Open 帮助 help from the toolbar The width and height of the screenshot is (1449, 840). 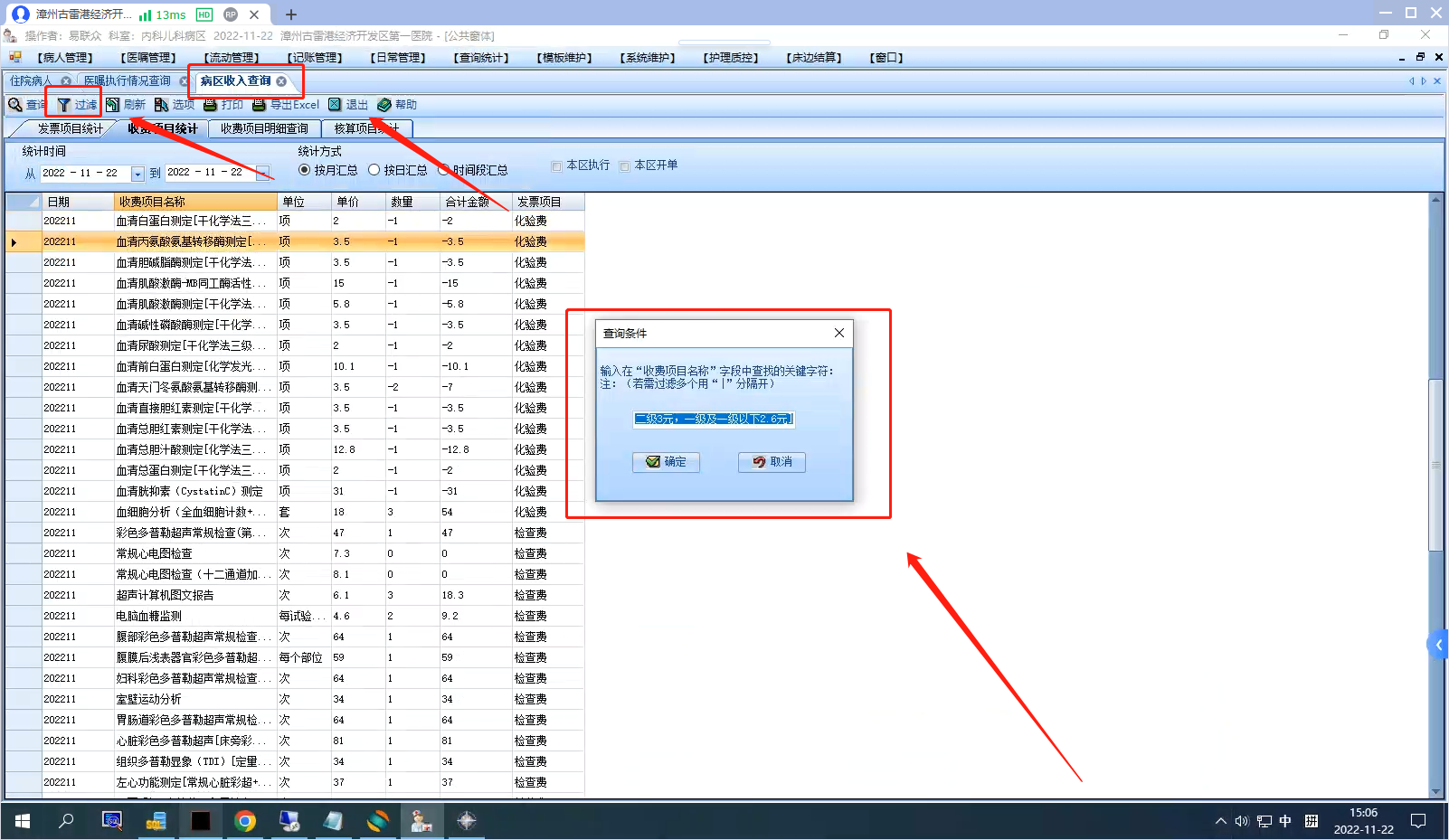click(397, 105)
